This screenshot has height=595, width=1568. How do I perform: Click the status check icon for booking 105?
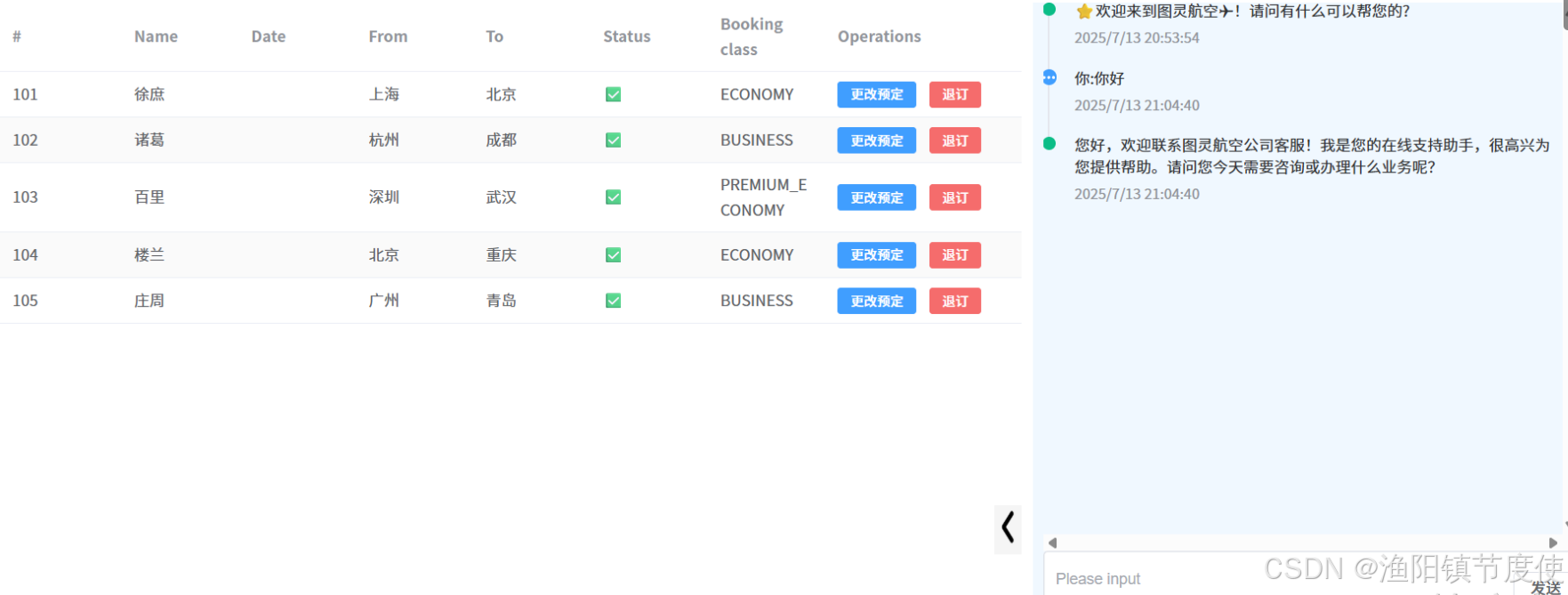(613, 301)
